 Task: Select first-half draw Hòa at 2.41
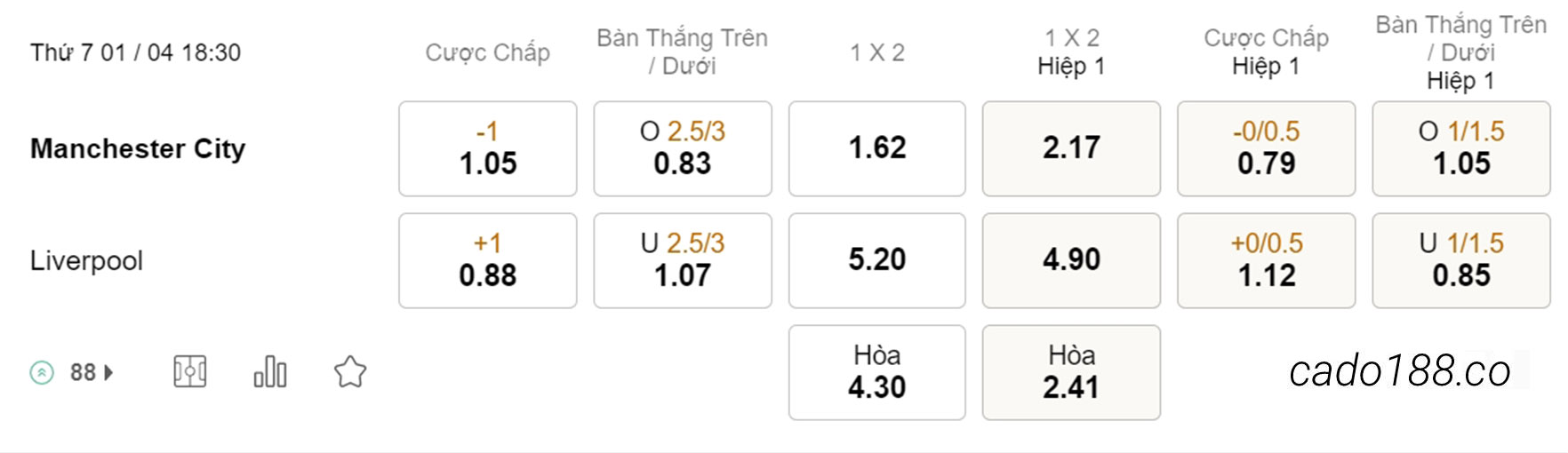coord(1071,372)
